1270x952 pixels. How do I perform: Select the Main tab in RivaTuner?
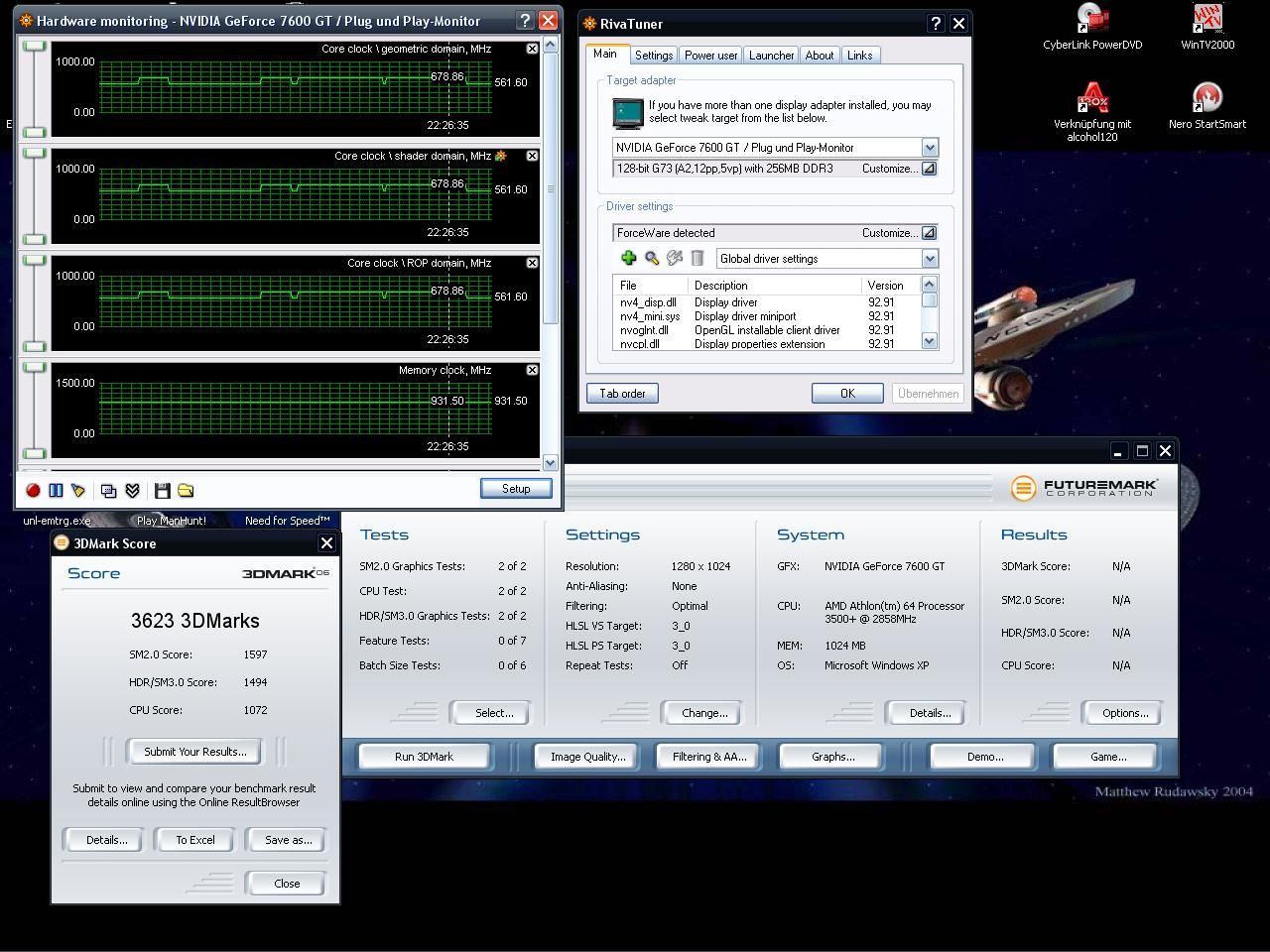click(605, 54)
